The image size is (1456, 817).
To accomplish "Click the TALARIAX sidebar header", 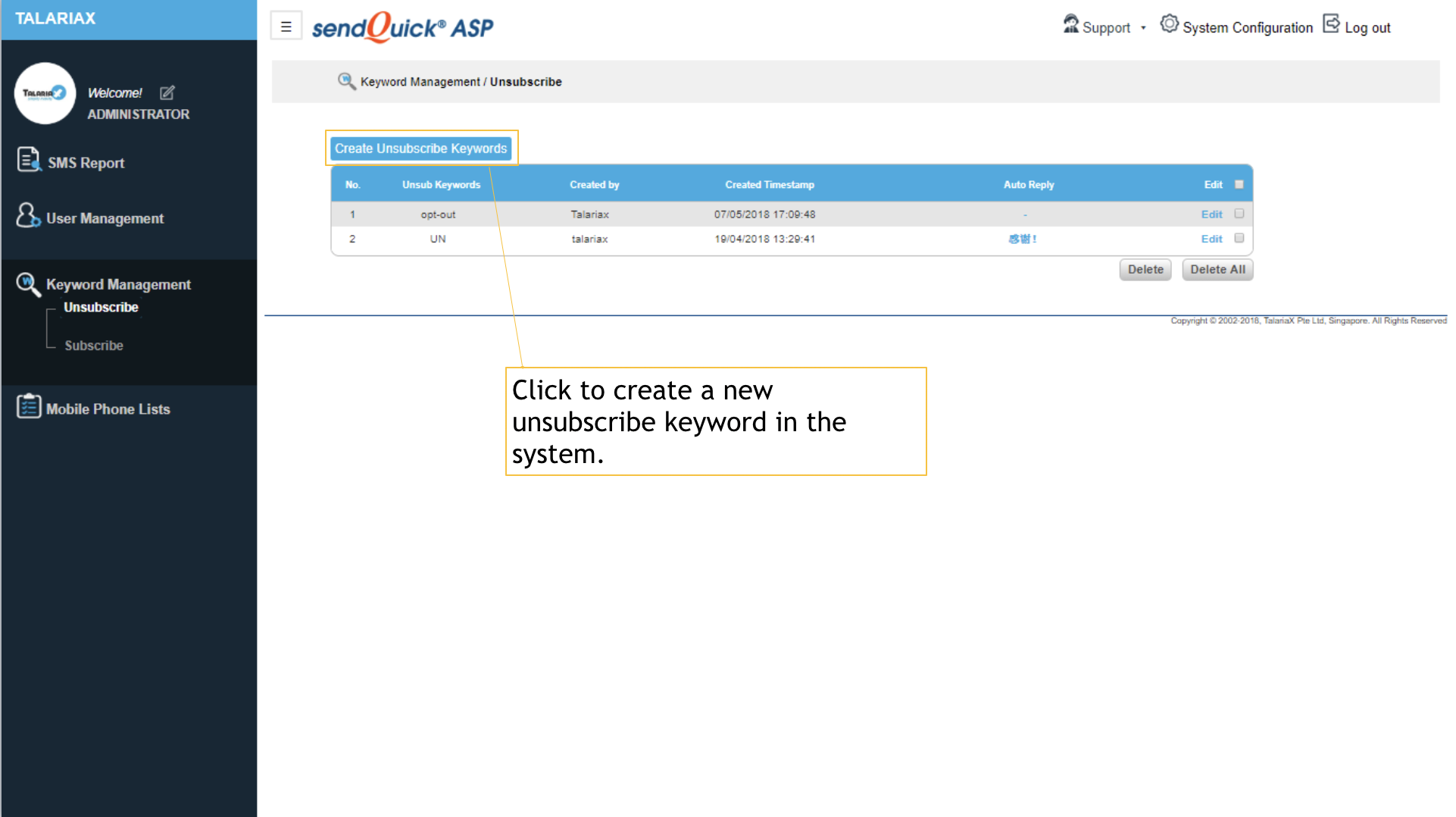I will pyautogui.click(x=55, y=18).
